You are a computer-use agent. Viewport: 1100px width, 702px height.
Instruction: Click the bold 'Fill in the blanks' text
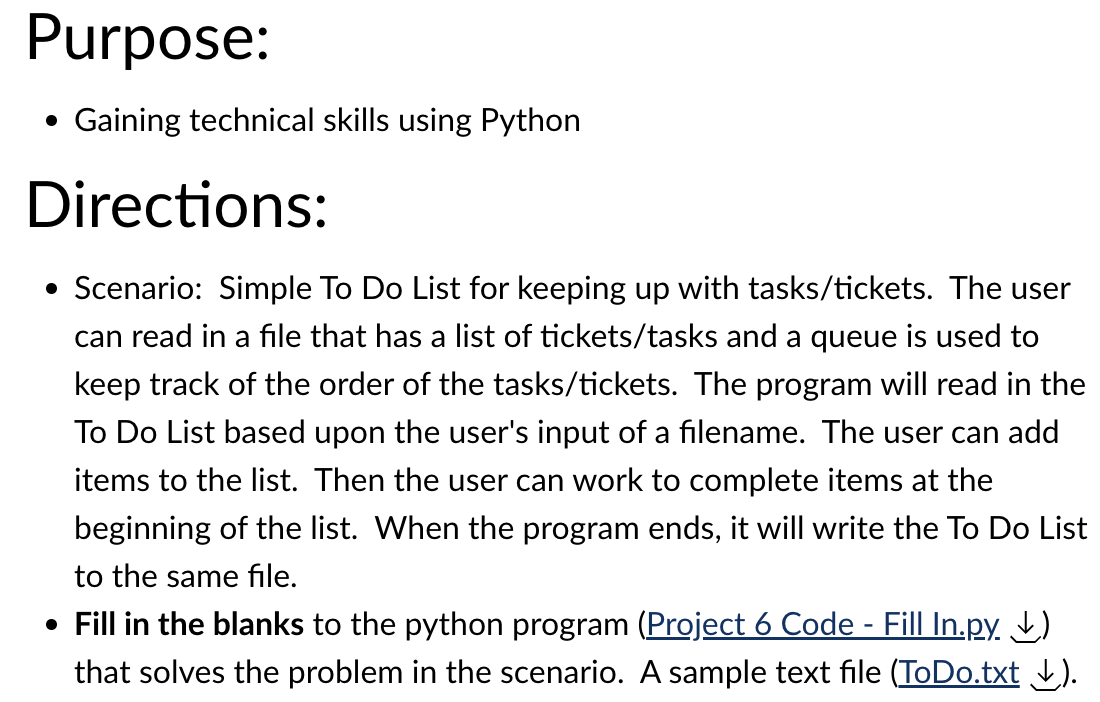pos(189,623)
